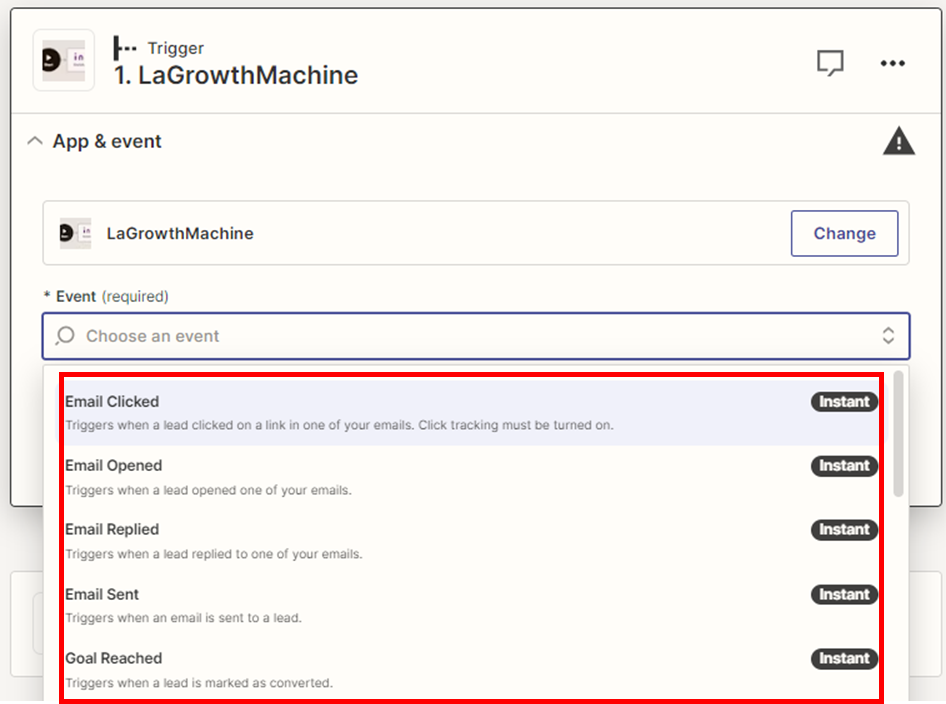Open the comment bubble icon
946x704 pixels.
(830, 63)
